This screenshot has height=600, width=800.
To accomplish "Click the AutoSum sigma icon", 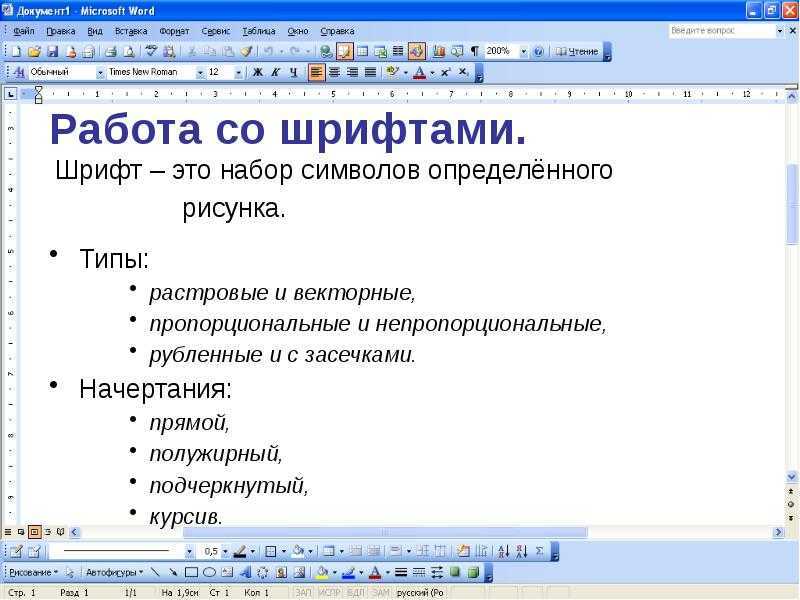I will [539, 551].
